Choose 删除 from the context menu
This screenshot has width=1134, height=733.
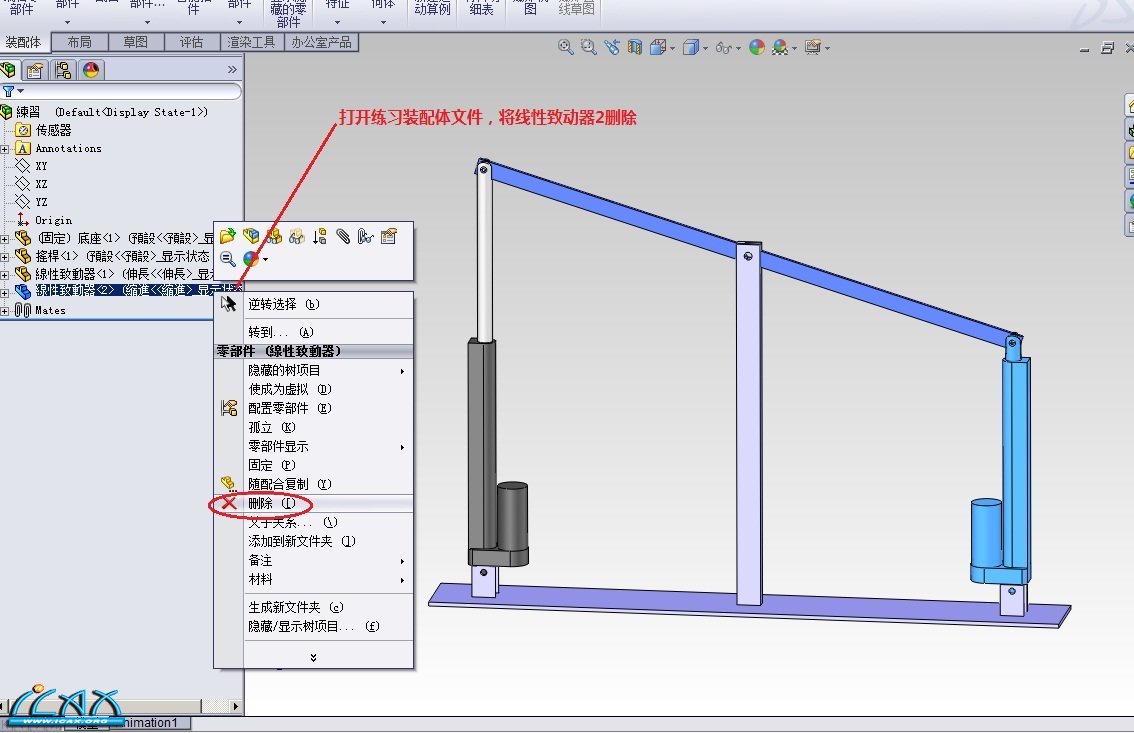coord(261,504)
